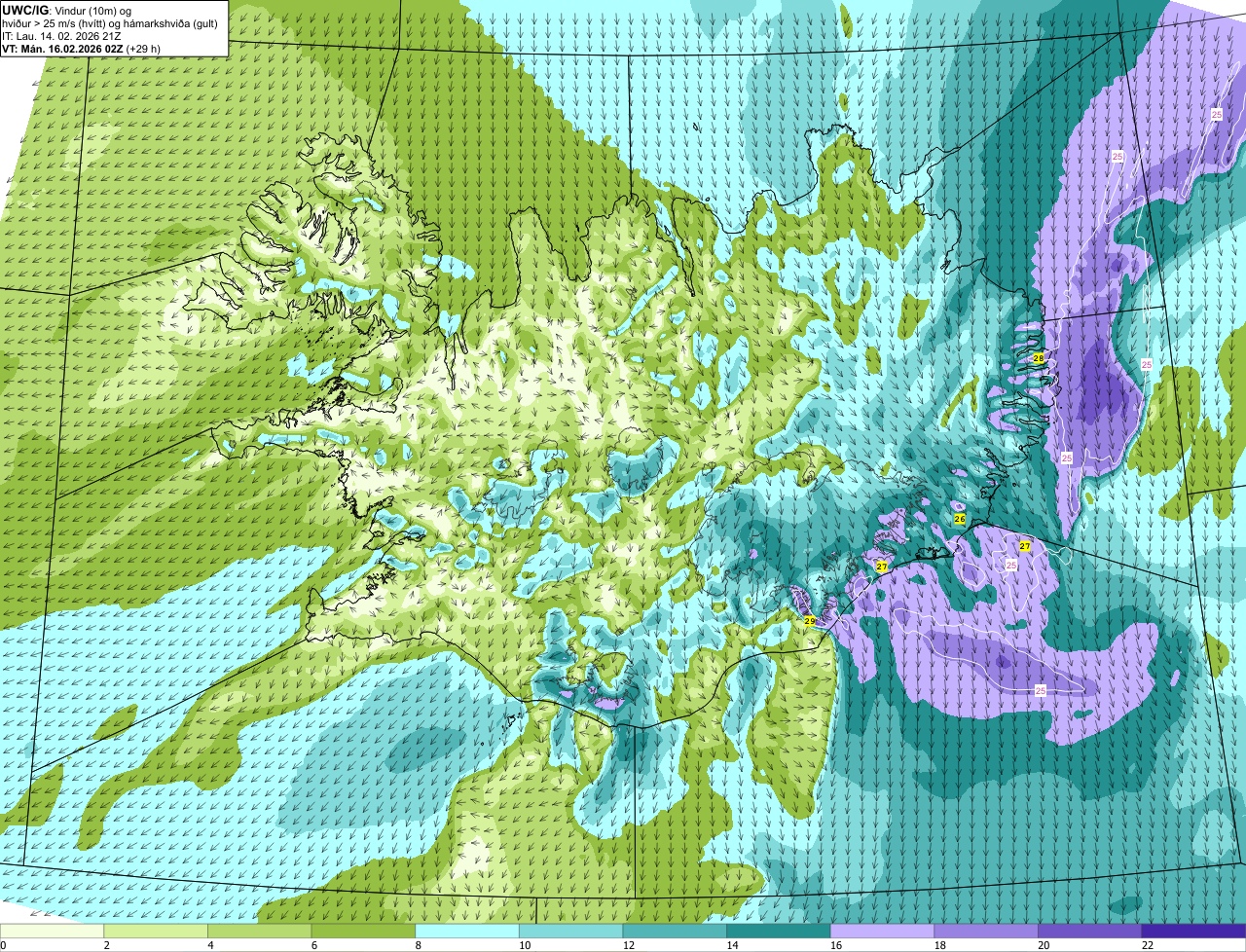Image resolution: width=1246 pixels, height=952 pixels.
Task: Click the legend tick label 10
Action: coord(524,945)
